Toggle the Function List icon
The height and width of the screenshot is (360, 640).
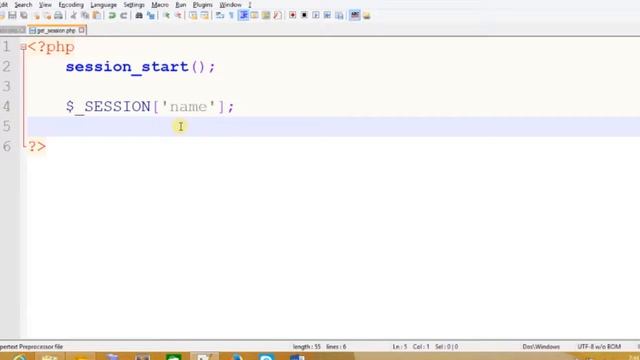[277, 16]
